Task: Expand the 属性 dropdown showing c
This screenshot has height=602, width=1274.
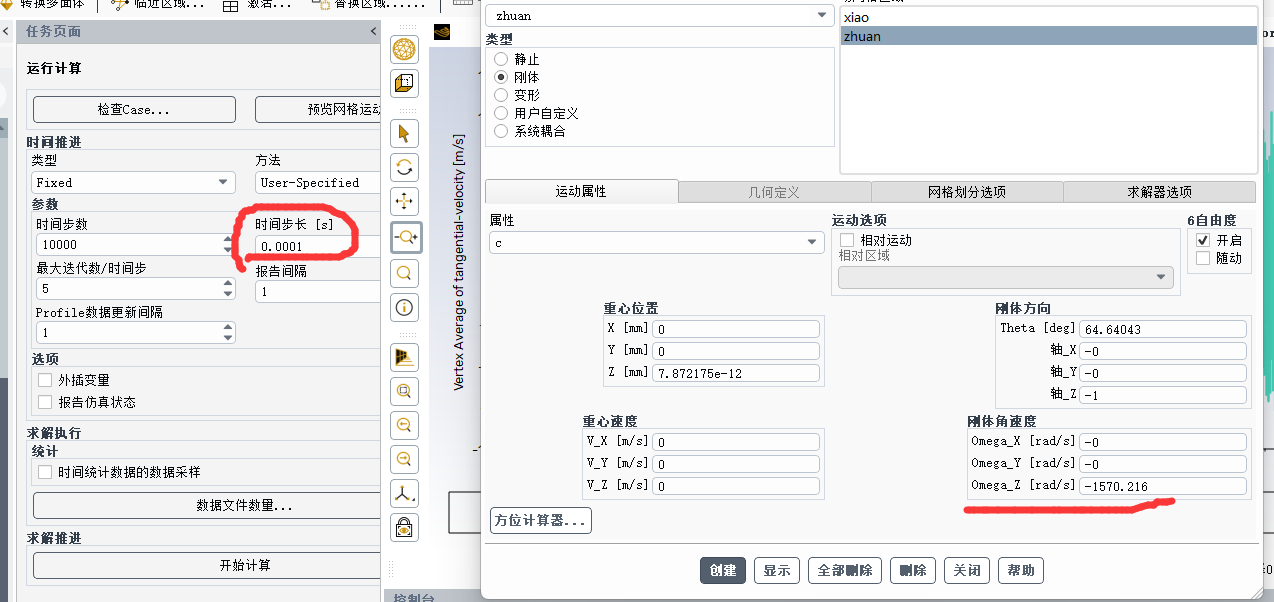Action: [x=656, y=243]
